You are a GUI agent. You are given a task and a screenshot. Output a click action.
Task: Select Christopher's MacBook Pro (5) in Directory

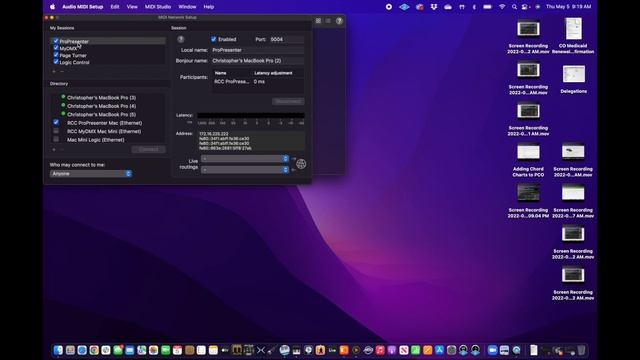point(101,114)
